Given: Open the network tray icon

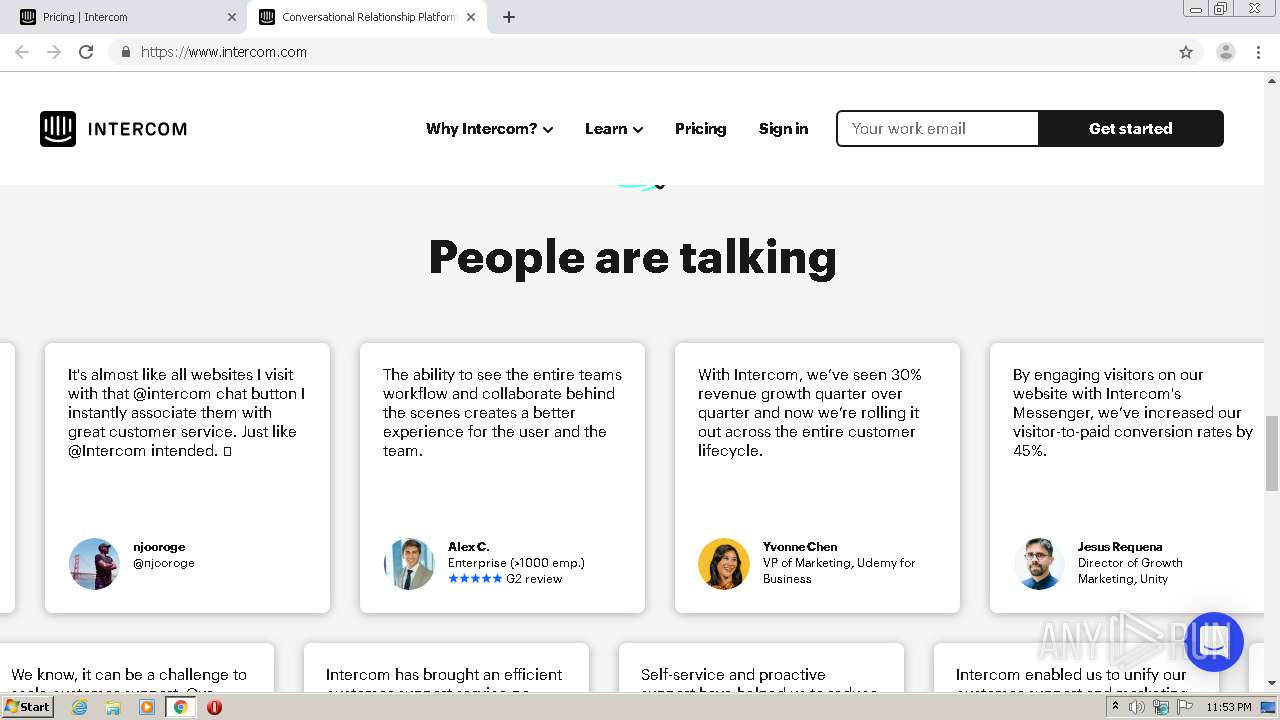Looking at the screenshot, I should 1160,707.
